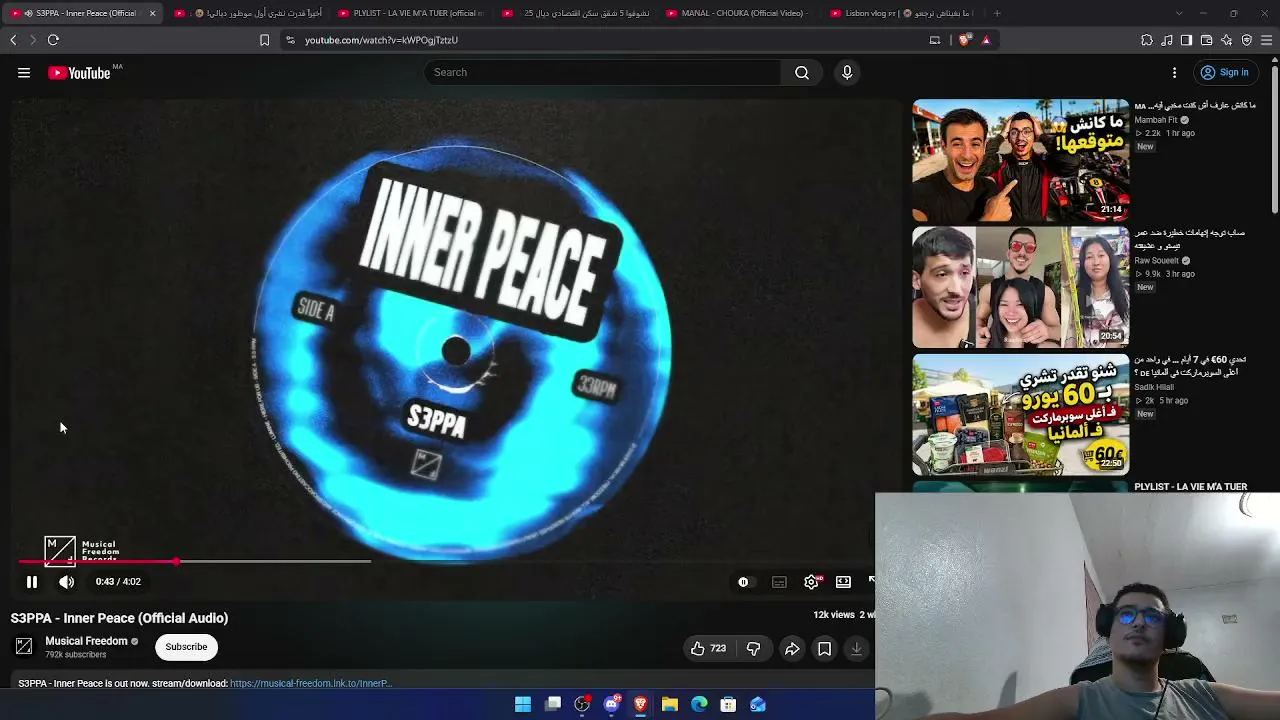Open Microsoft Store from the taskbar
The height and width of the screenshot is (720, 1280).
pyautogui.click(x=728, y=705)
